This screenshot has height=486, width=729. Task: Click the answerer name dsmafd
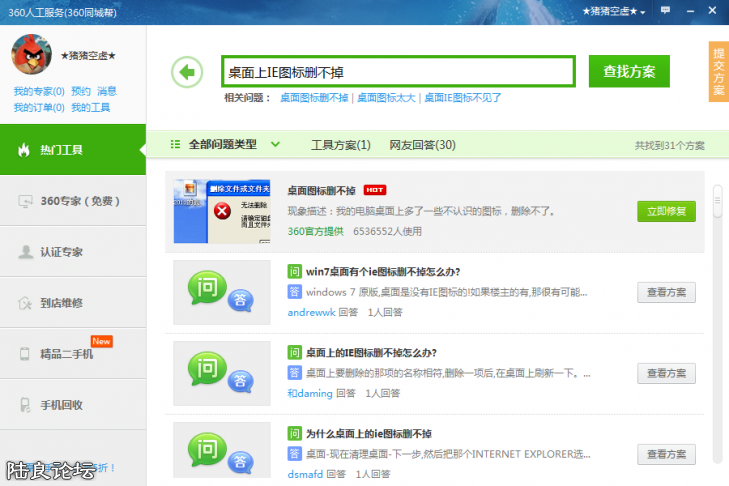point(305,474)
